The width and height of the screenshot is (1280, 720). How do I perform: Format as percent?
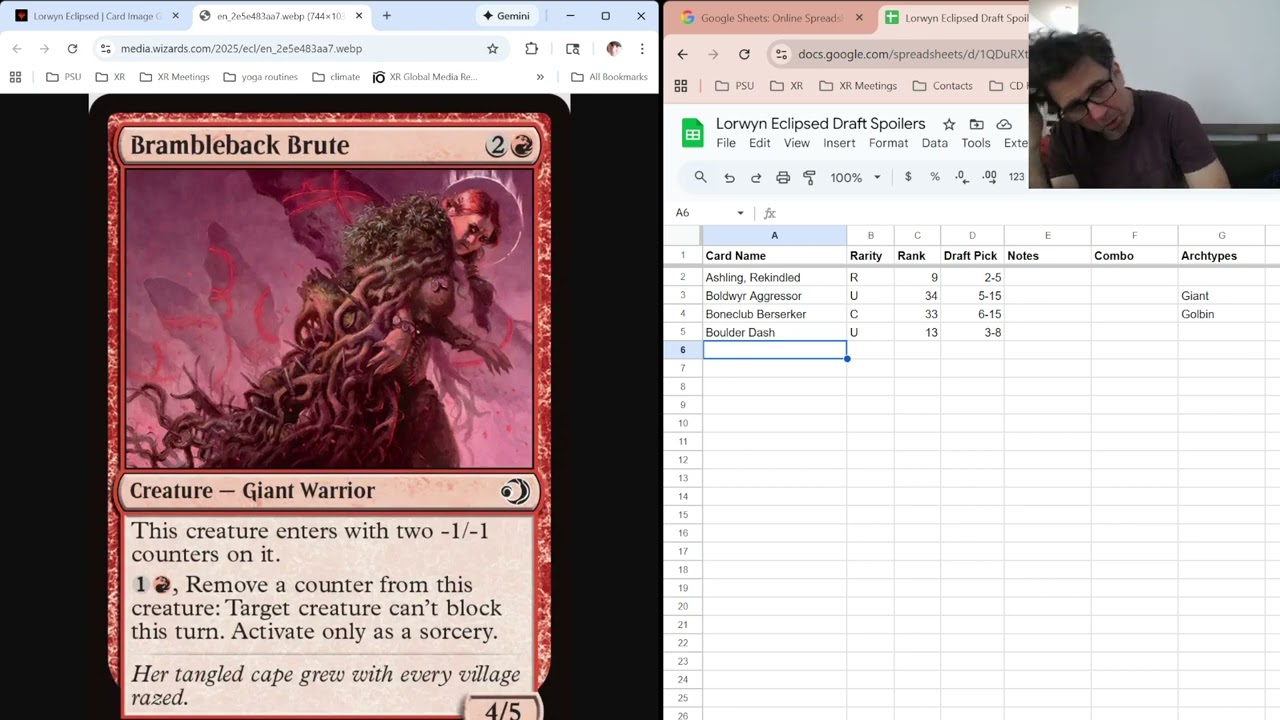click(935, 177)
